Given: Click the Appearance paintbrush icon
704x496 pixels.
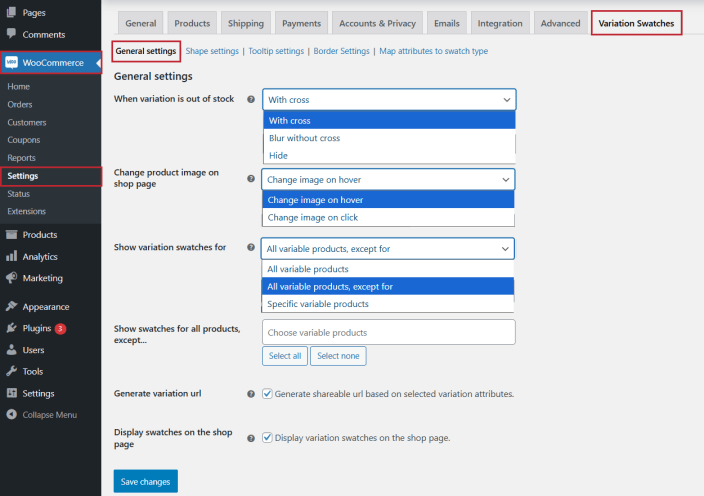Looking at the screenshot, I should (11, 307).
